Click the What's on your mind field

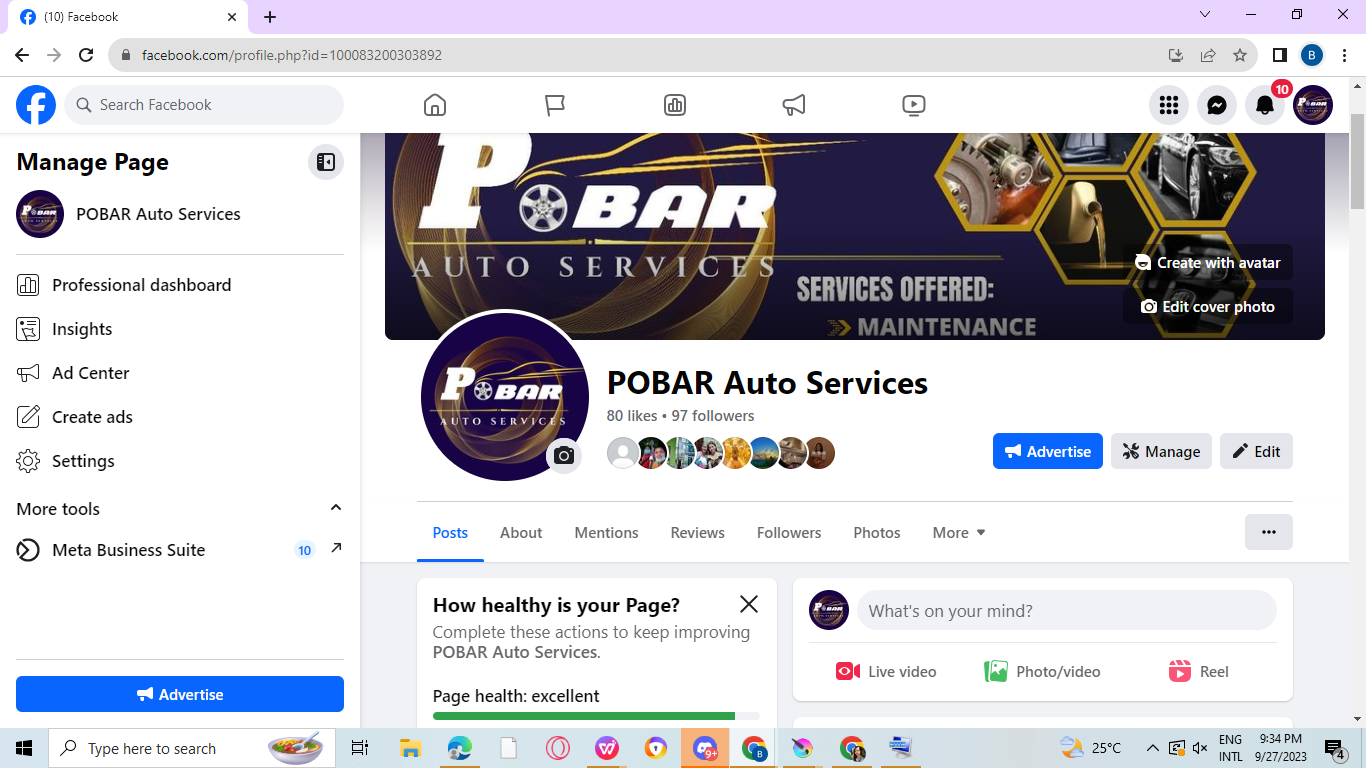click(x=1067, y=610)
